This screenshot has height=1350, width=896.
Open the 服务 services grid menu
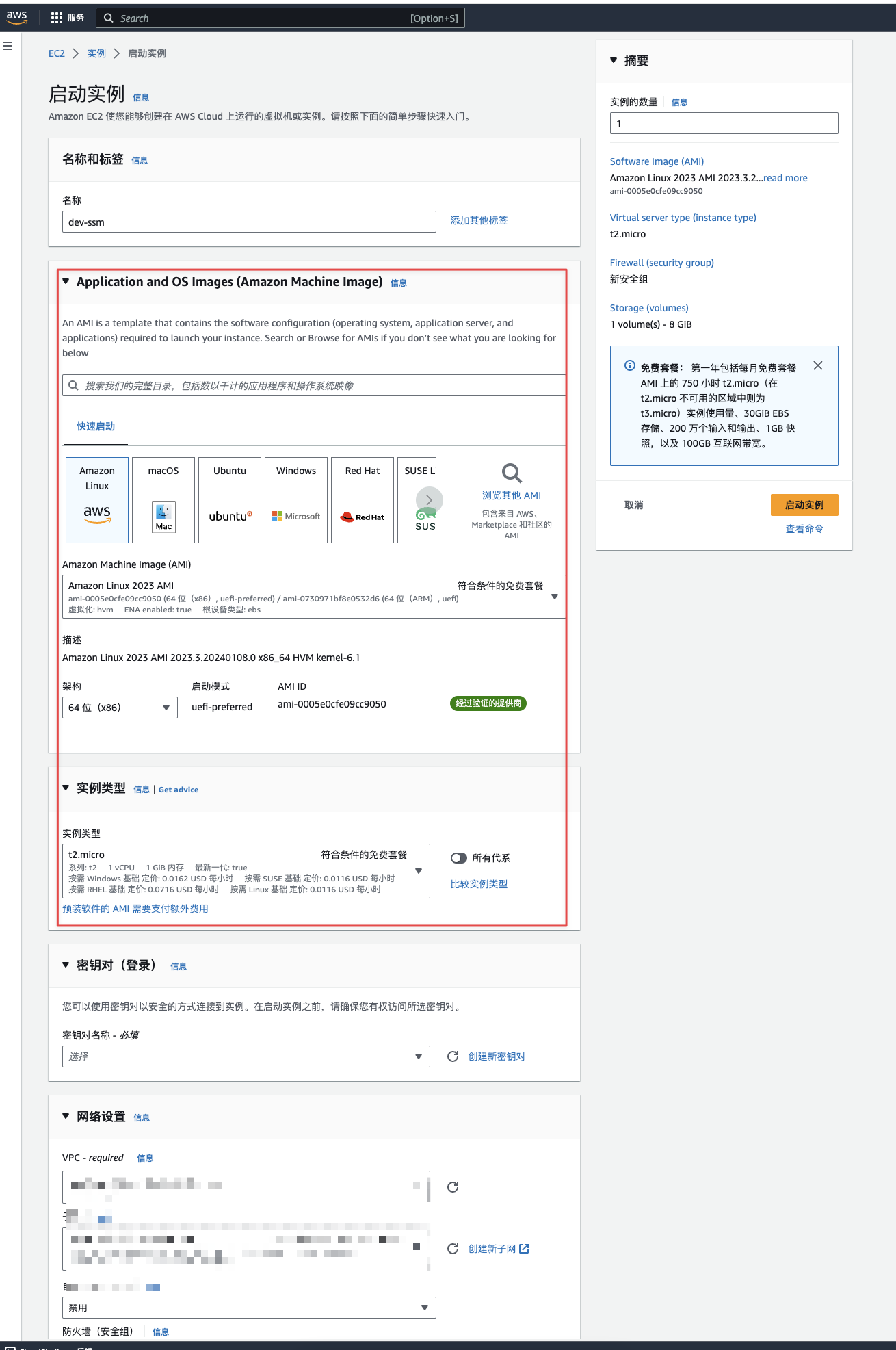coord(67,18)
